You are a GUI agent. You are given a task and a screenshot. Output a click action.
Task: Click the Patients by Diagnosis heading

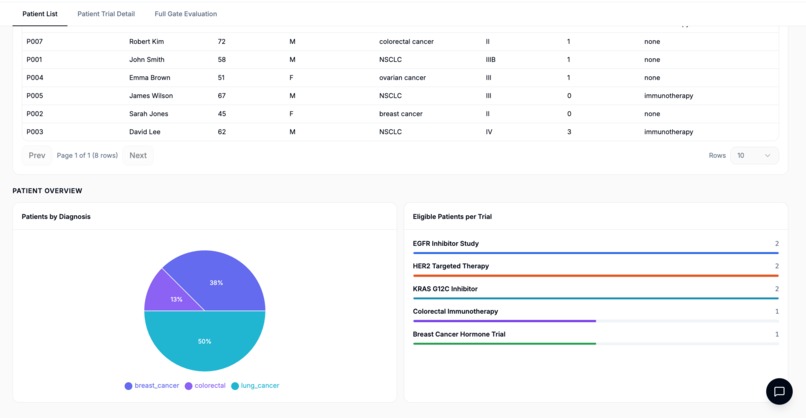(x=56, y=216)
